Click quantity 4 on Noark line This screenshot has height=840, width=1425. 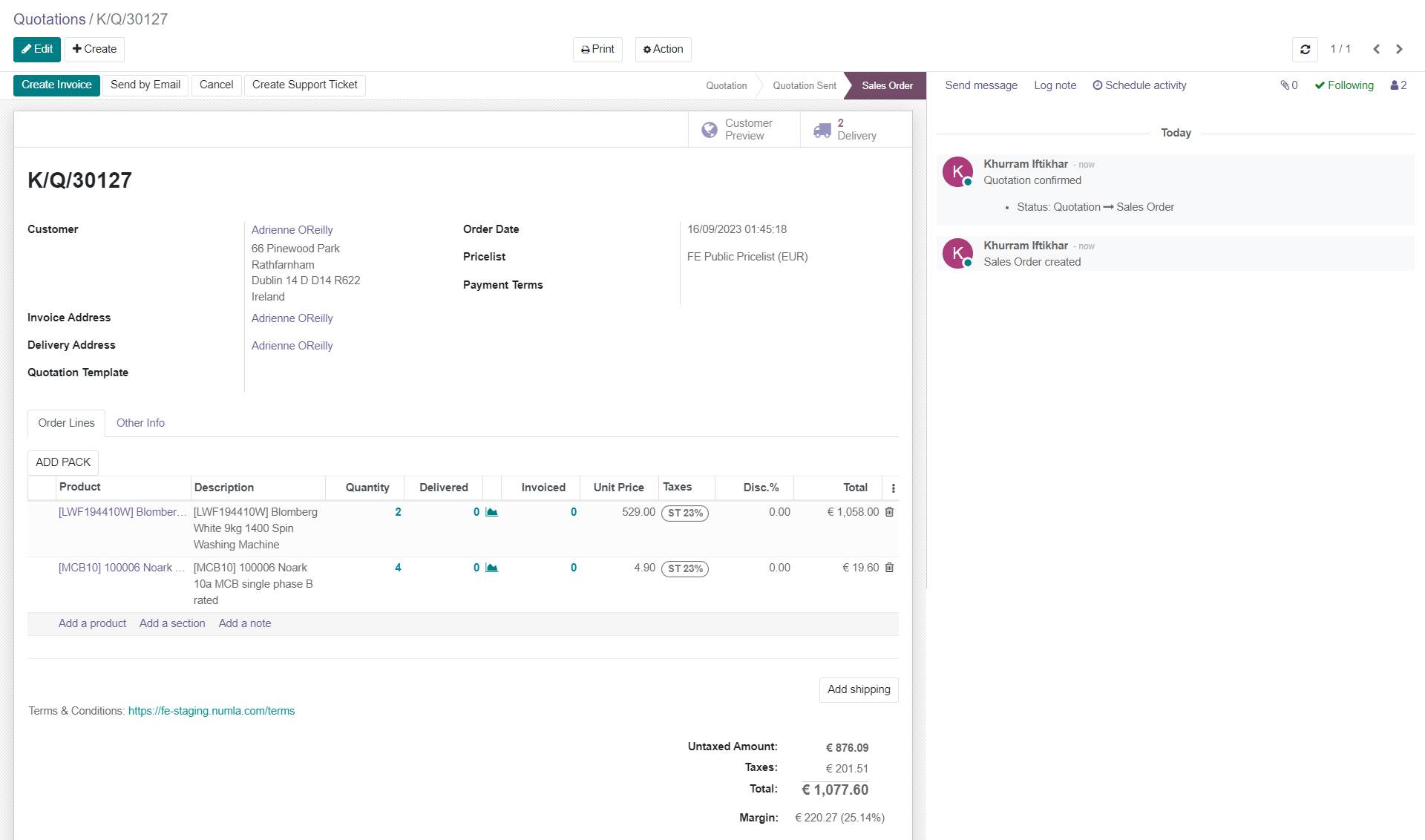tap(398, 568)
